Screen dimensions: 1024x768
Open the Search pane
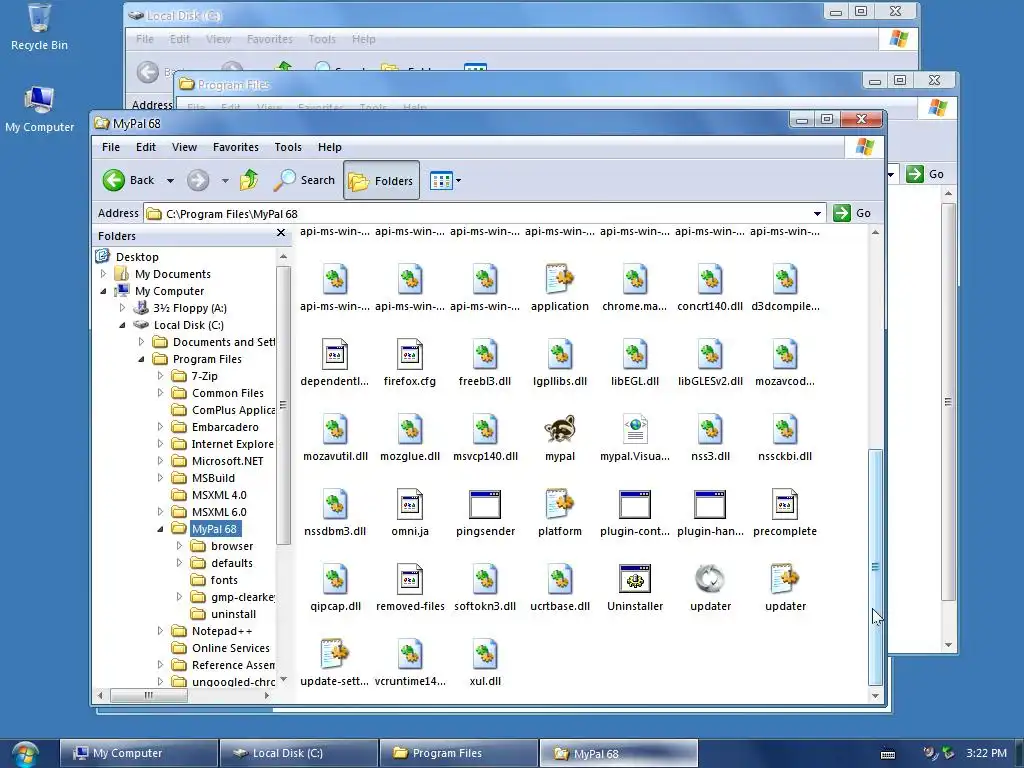click(304, 180)
